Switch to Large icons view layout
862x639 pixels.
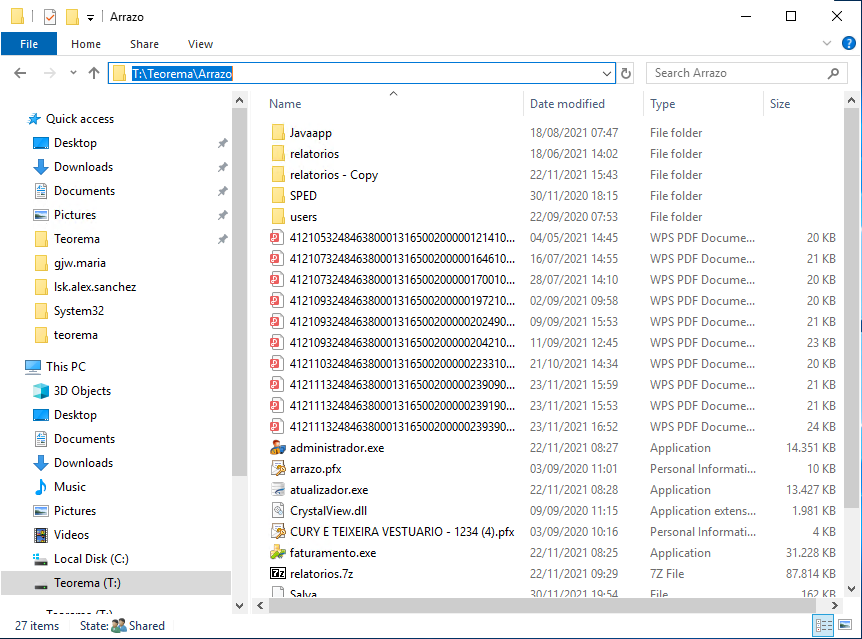coord(845,625)
